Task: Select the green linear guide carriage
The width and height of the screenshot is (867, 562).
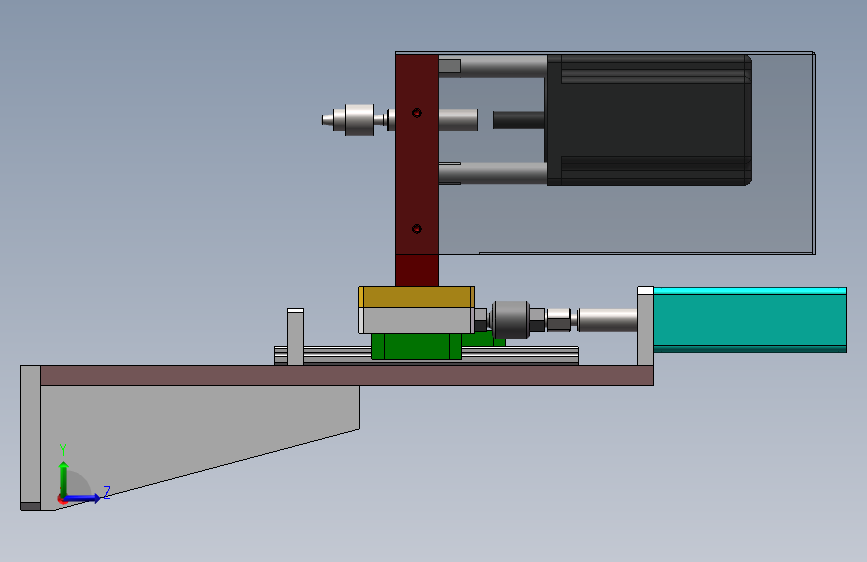Action: (416, 346)
